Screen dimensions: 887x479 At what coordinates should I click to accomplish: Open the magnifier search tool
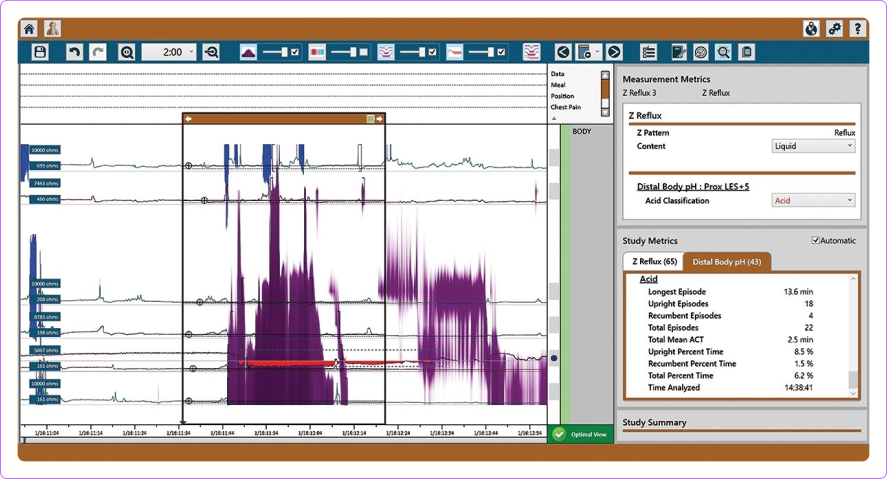722,52
